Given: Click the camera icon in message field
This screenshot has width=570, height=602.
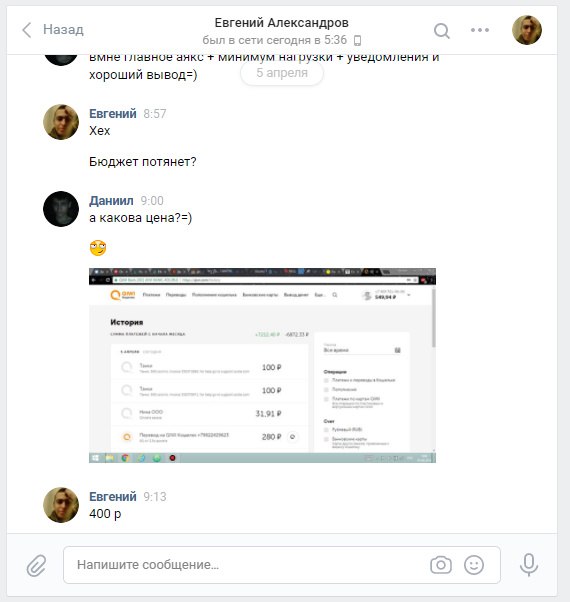Looking at the screenshot, I should tap(441, 565).
